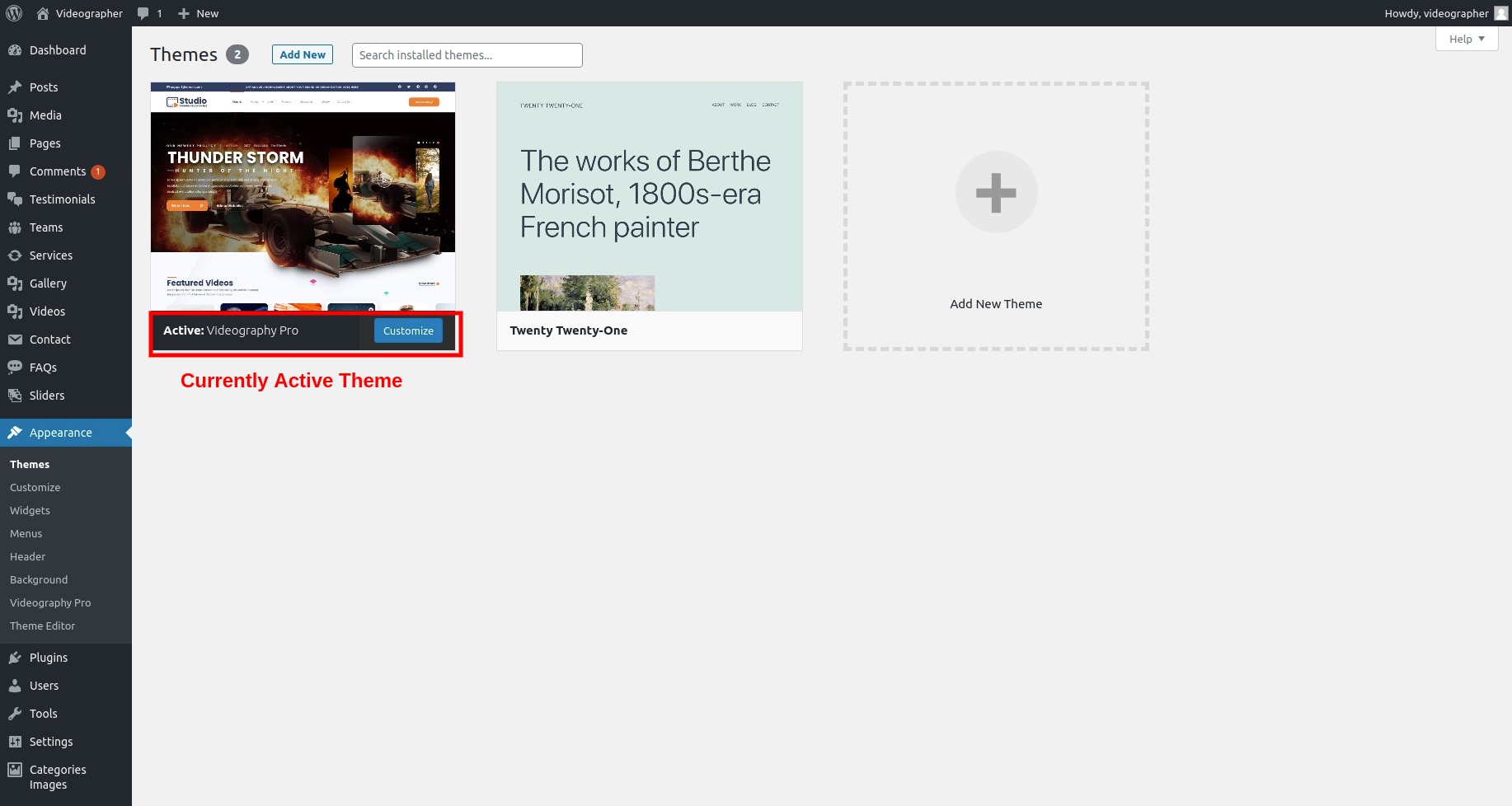Open the Theme Editor submenu item
The width and height of the screenshot is (1512, 806).
click(42, 626)
